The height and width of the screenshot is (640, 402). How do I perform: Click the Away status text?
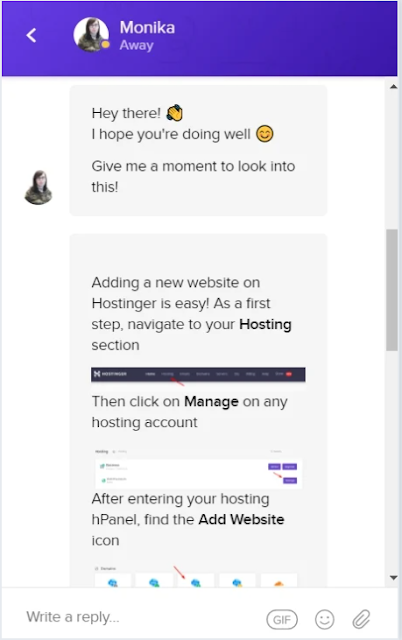click(136, 45)
